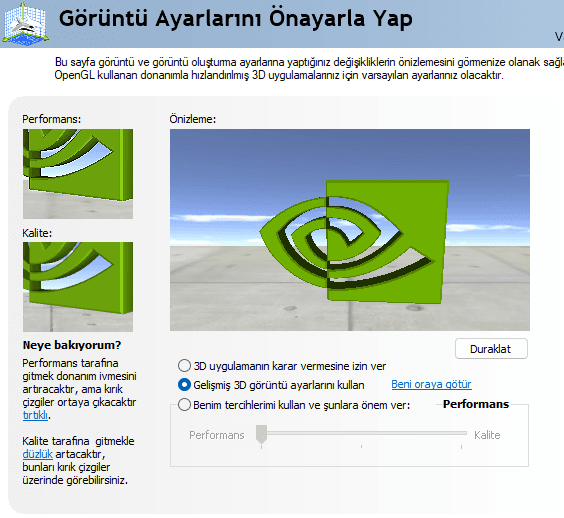
Task: Open the 'Beni oraya götür' link
Action: point(431,385)
